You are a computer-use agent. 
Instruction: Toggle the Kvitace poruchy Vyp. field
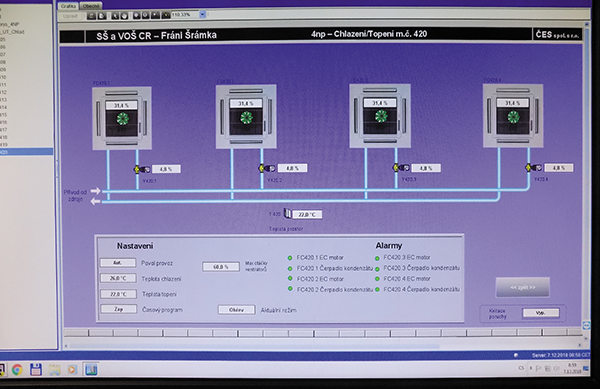[541, 313]
